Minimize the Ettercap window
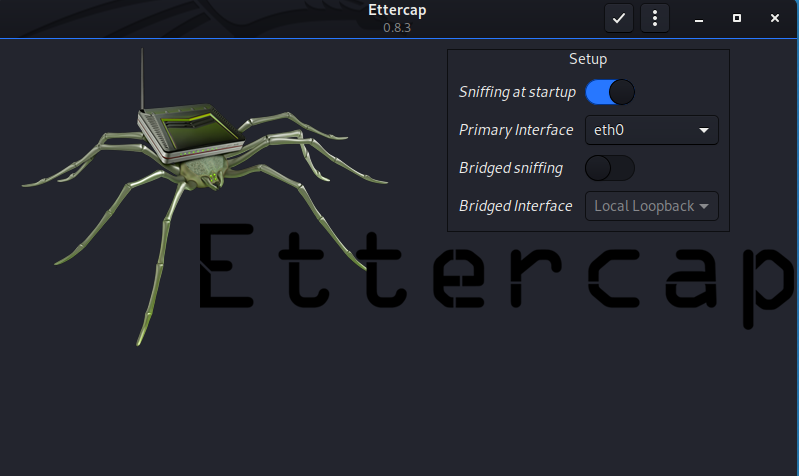 pos(699,18)
